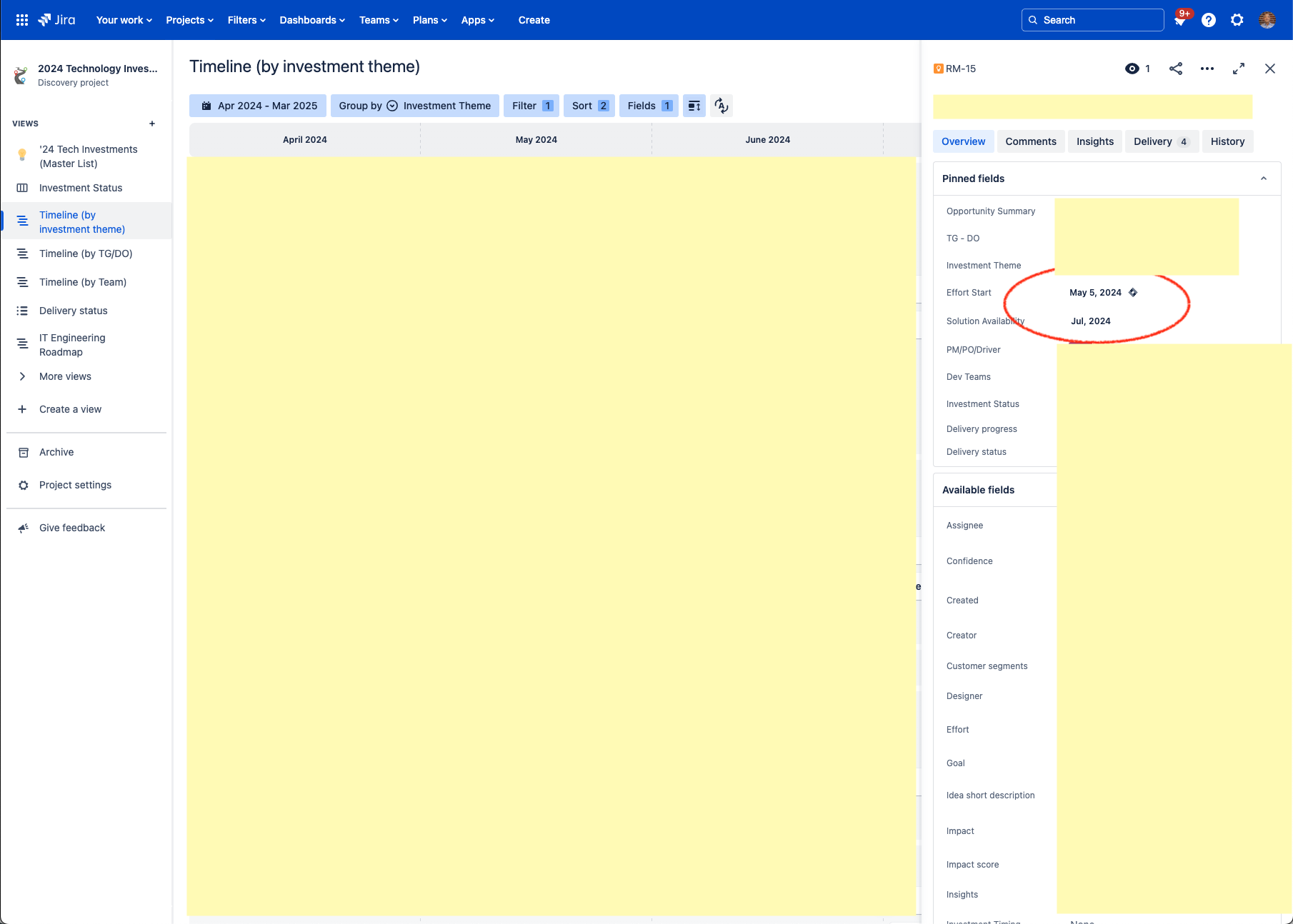Add a new view with plus icon
The width and height of the screenshot is (1293, 924).
click(x=152, y=124)
